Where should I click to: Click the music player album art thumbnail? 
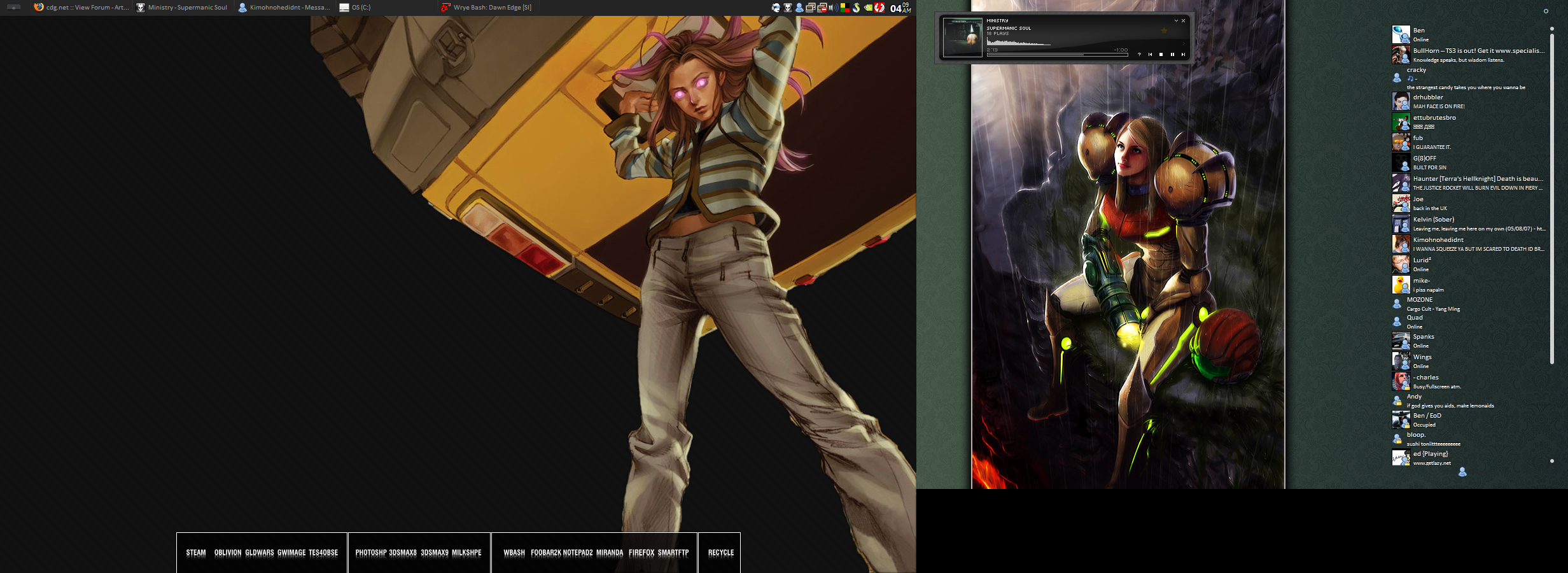point(963,38)
